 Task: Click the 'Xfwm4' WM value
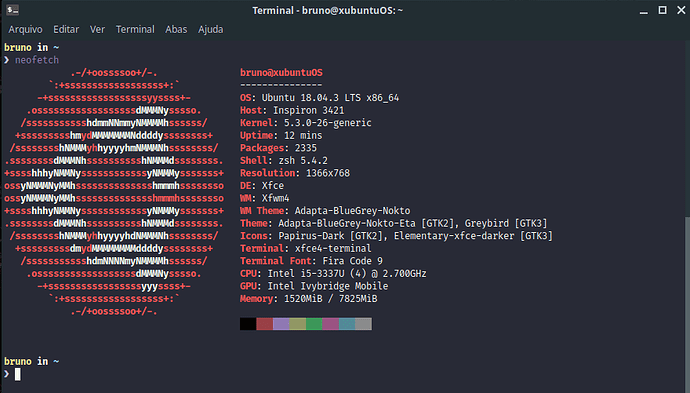275,198
